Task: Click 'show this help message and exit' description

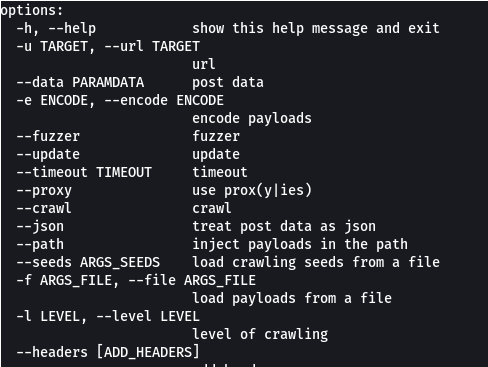Action: click(x=316, y=29)
